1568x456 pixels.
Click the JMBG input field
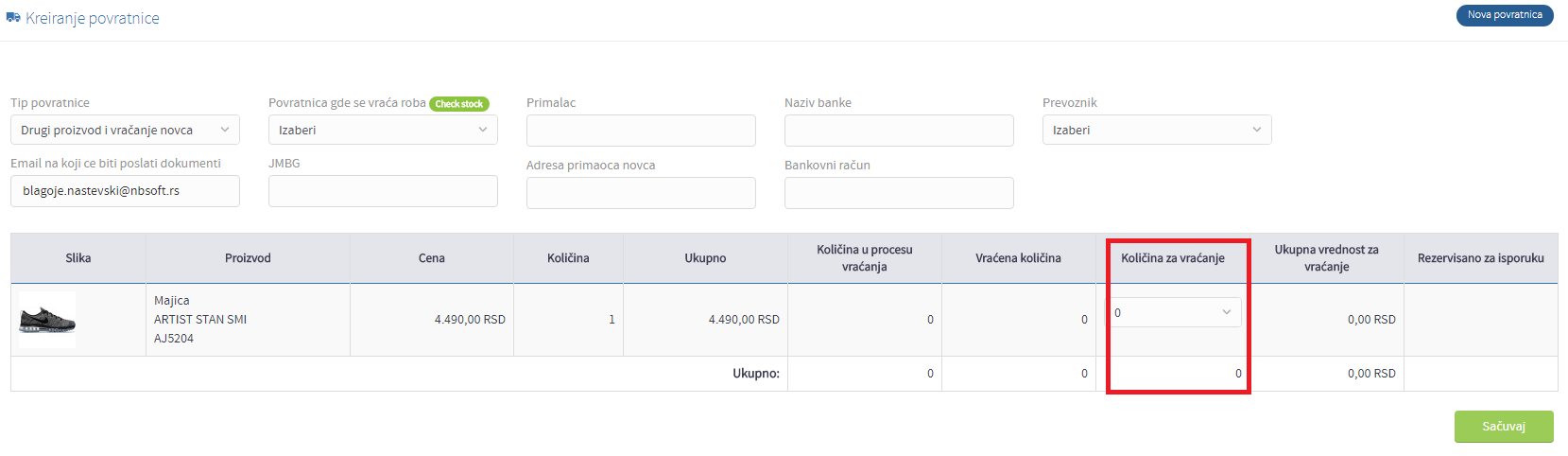(x=383, y=191)
